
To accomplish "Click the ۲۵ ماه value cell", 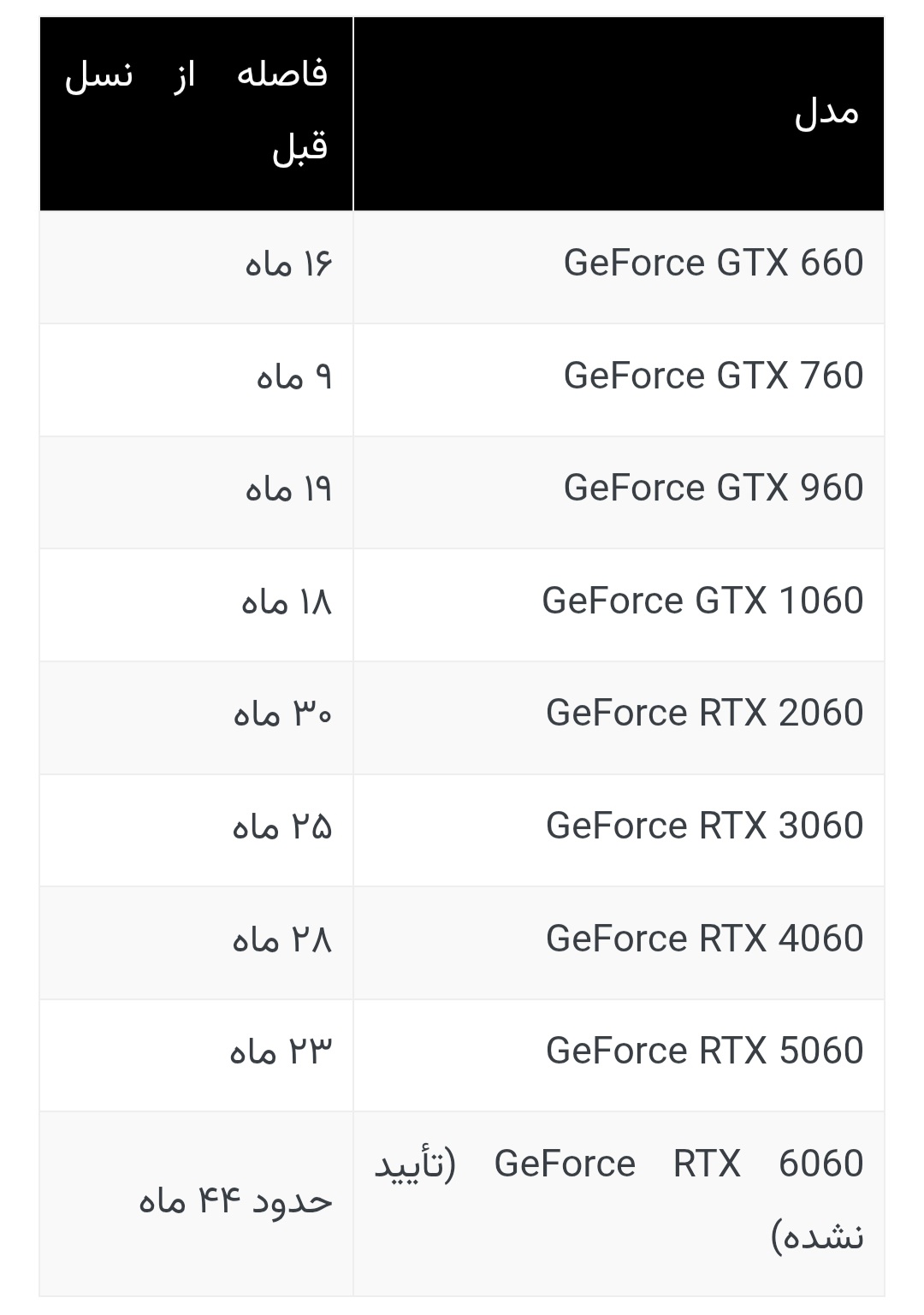I will 196,830.
